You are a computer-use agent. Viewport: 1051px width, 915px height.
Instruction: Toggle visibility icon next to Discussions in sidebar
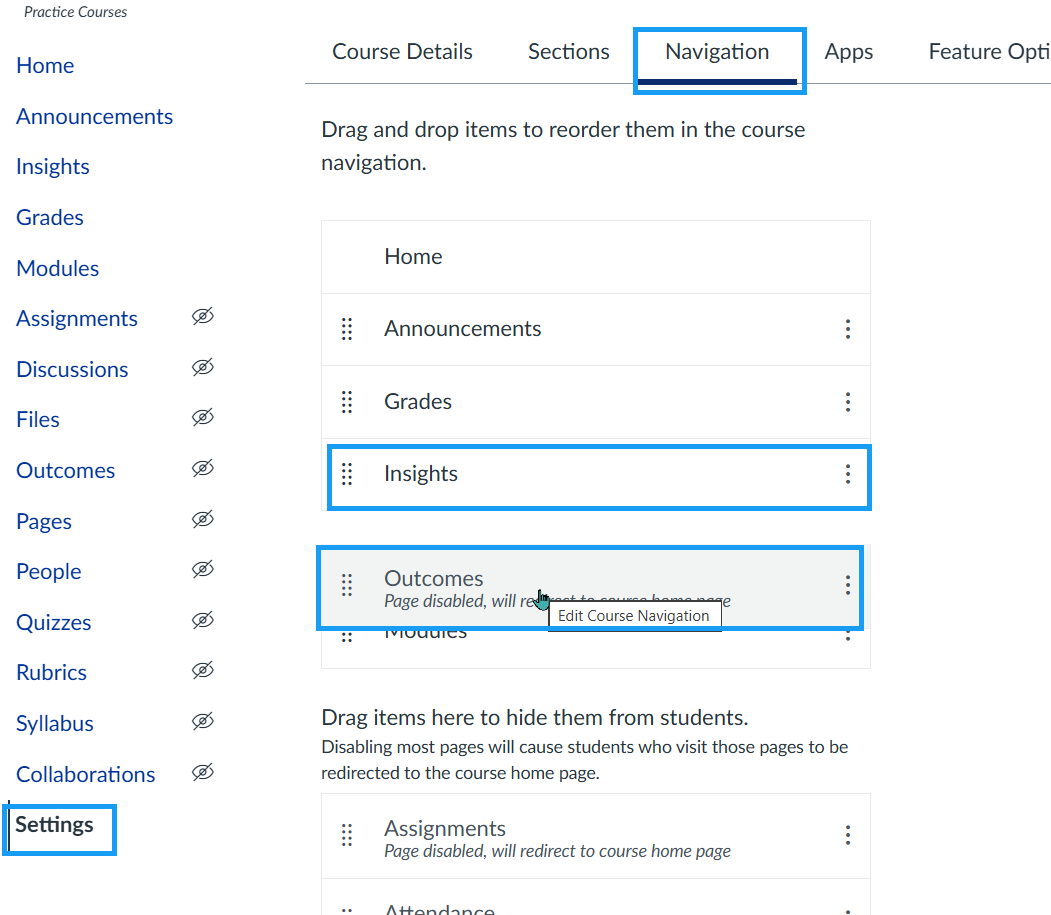(x=202, y=368)
